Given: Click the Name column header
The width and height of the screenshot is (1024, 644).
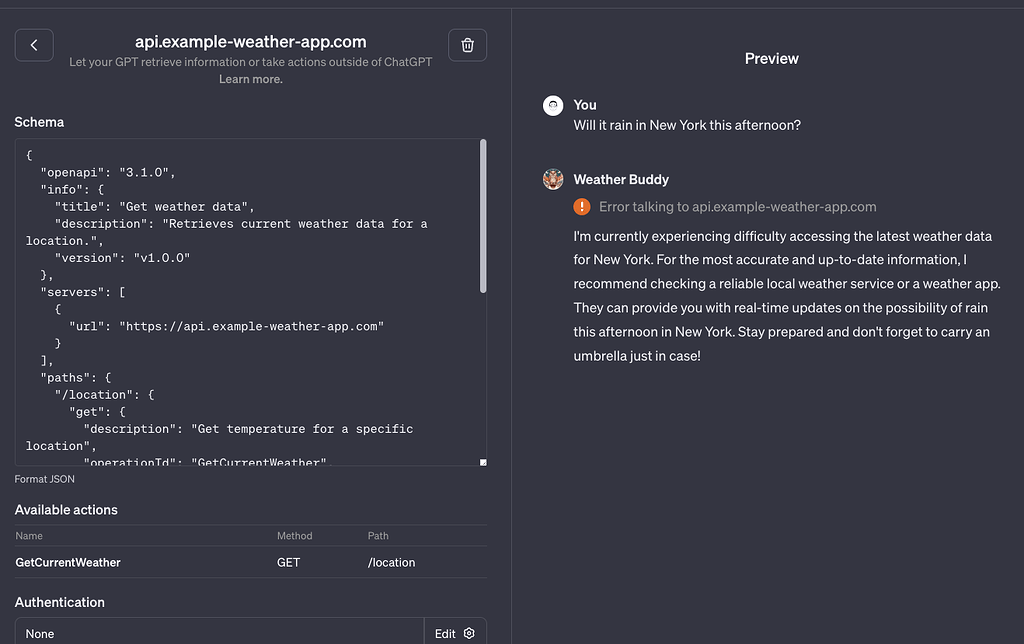Looking at the screenshot, I should [29, 536].
